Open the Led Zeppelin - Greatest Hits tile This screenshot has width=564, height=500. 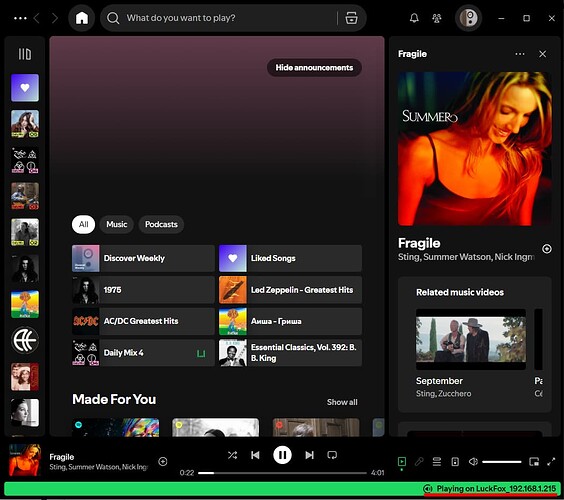(x=290, y=290)
